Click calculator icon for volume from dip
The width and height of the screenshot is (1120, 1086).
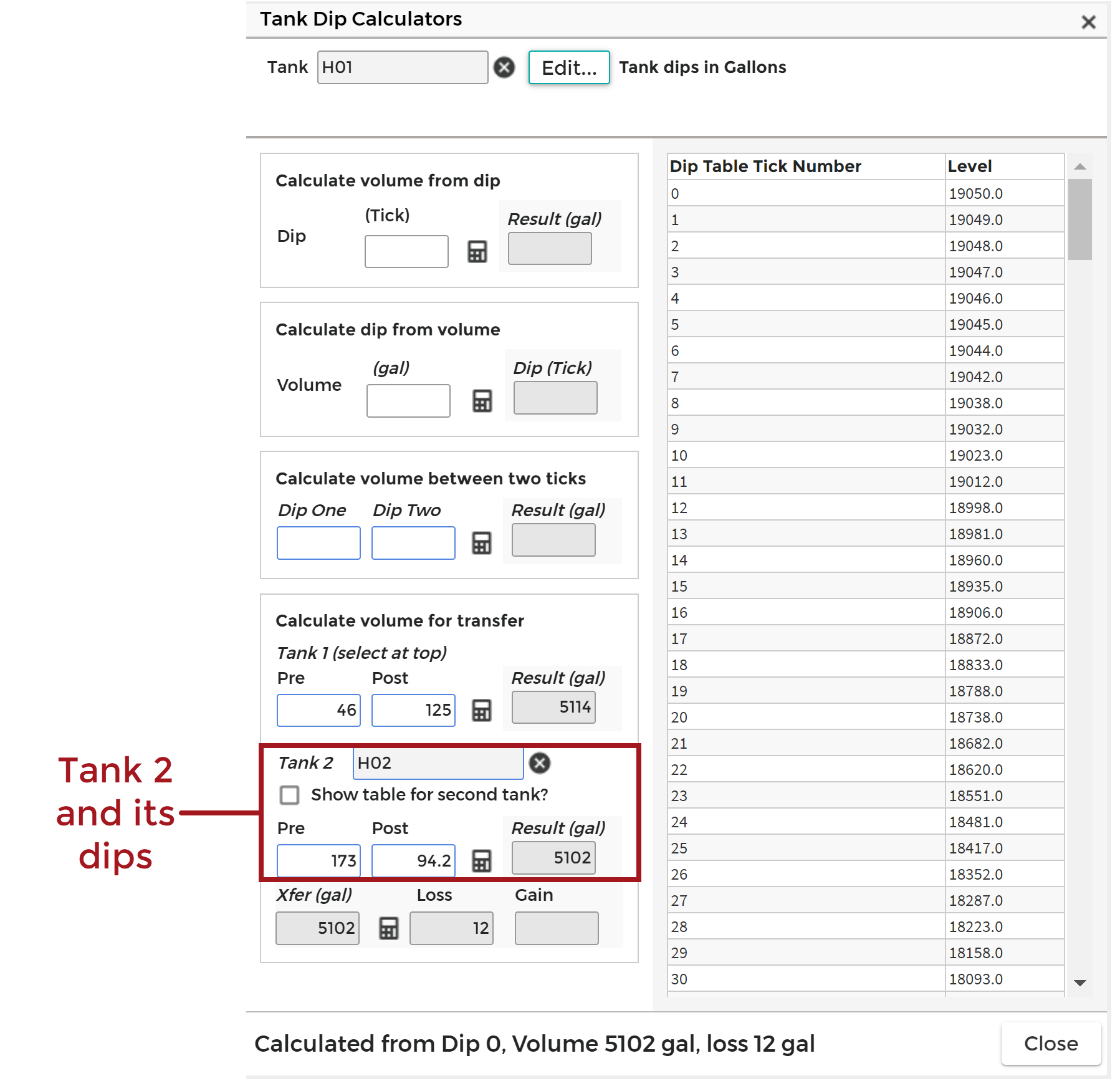pos(477,252)
